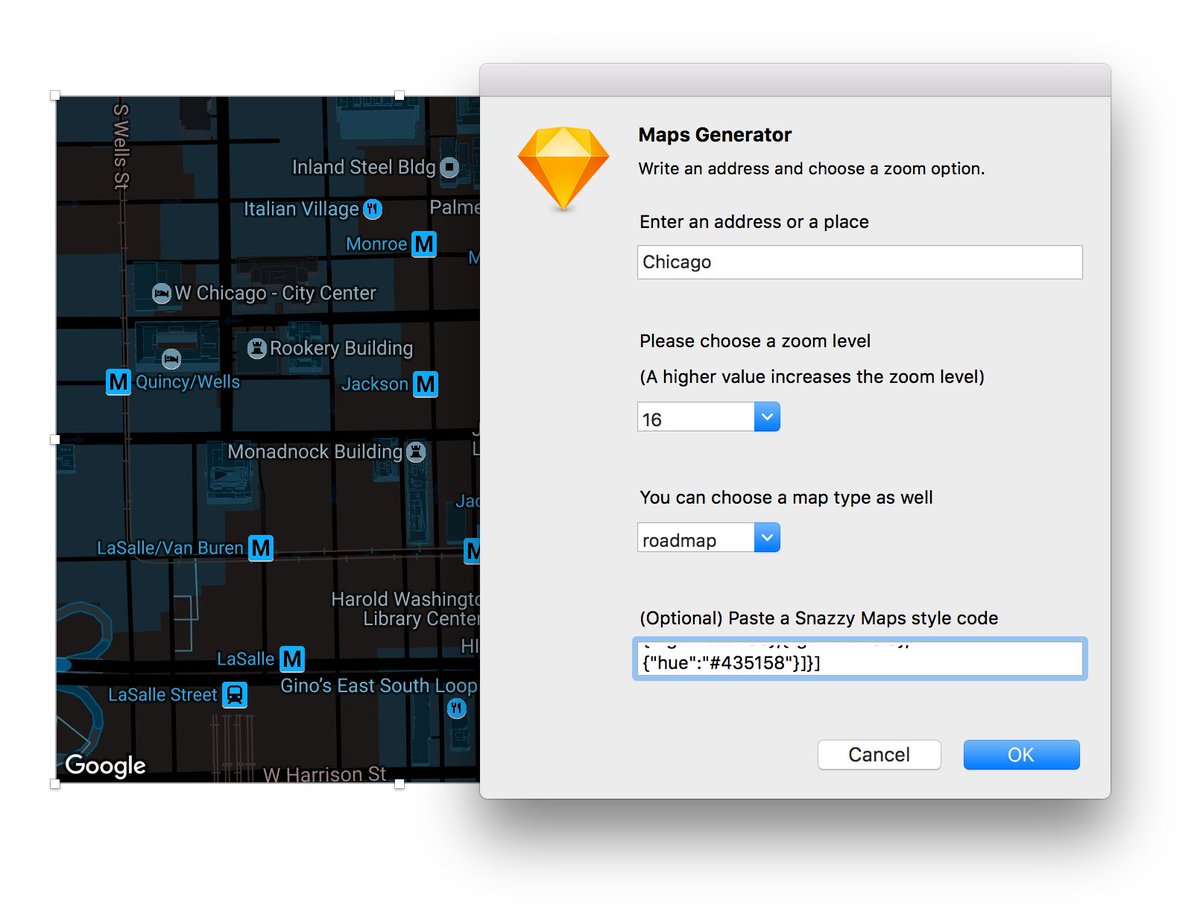Click the left-middle selection handle of the map
This screenshot has height=906, width=1200.
pyautogui.click(x=55, y=439)
